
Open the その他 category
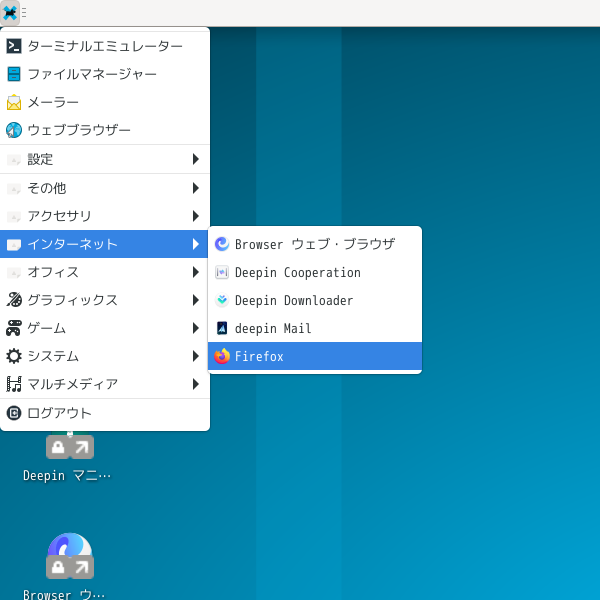pos(105,188)
